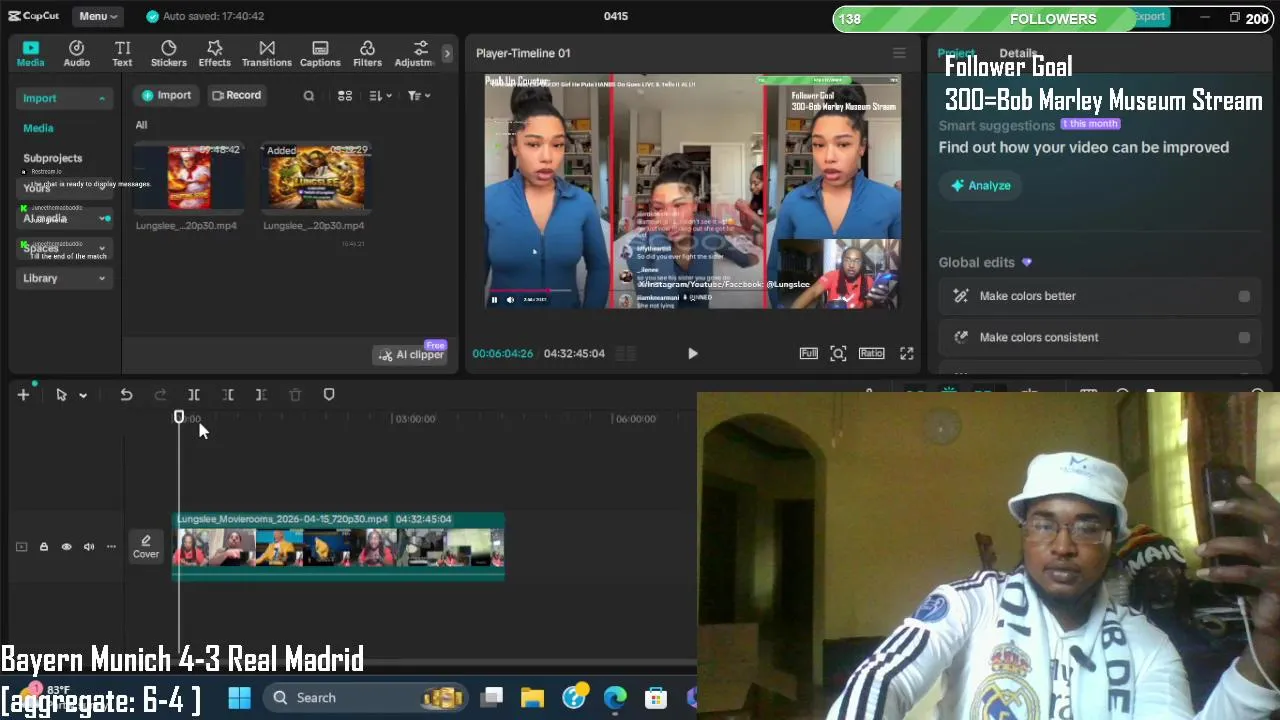Hide the main video track
This screenshot has width=1280, height=720.
coord(66,547)
